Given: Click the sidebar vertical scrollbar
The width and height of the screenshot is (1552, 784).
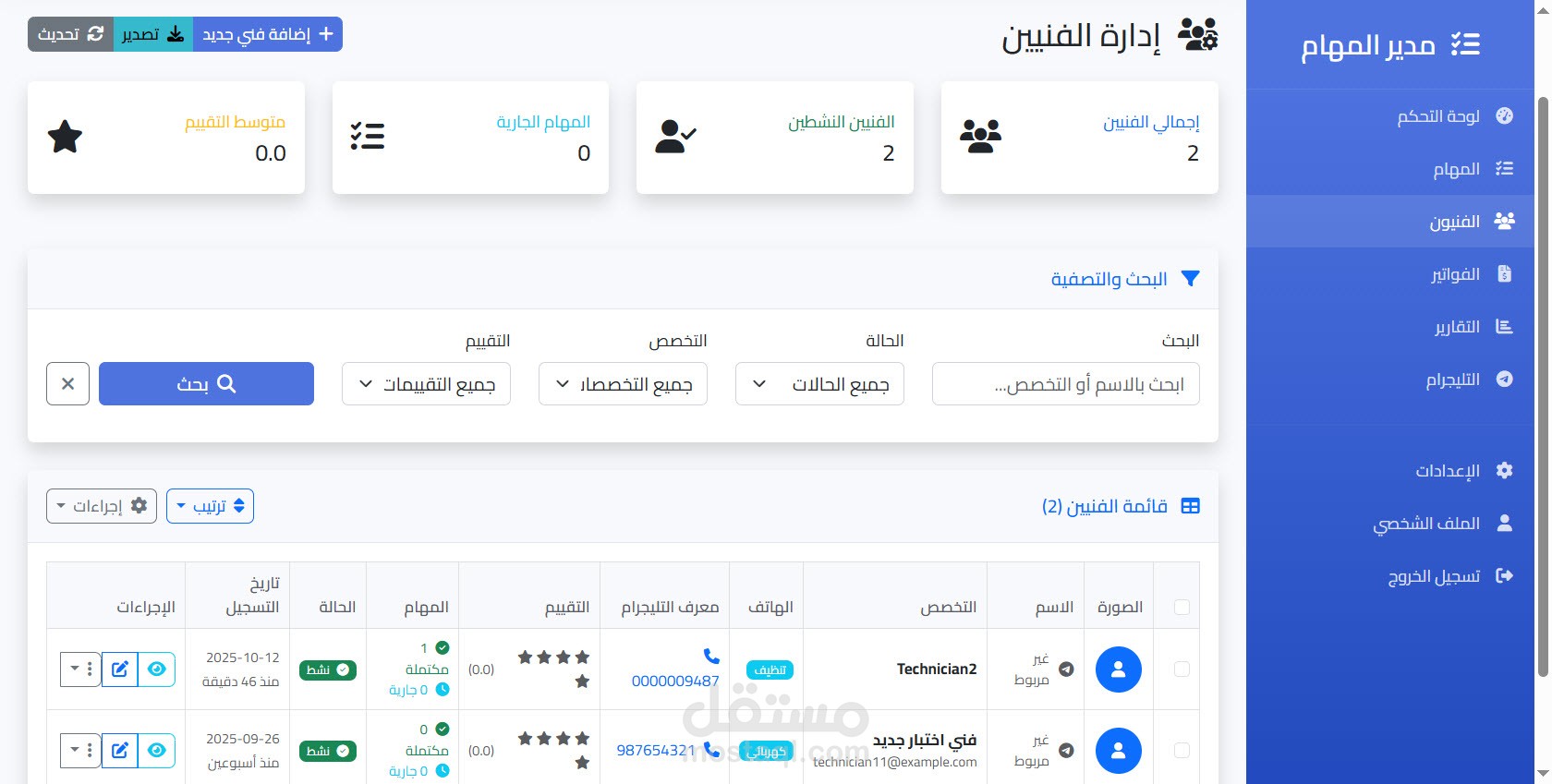Looking at the screenshot, I should tap(1542, 388).
